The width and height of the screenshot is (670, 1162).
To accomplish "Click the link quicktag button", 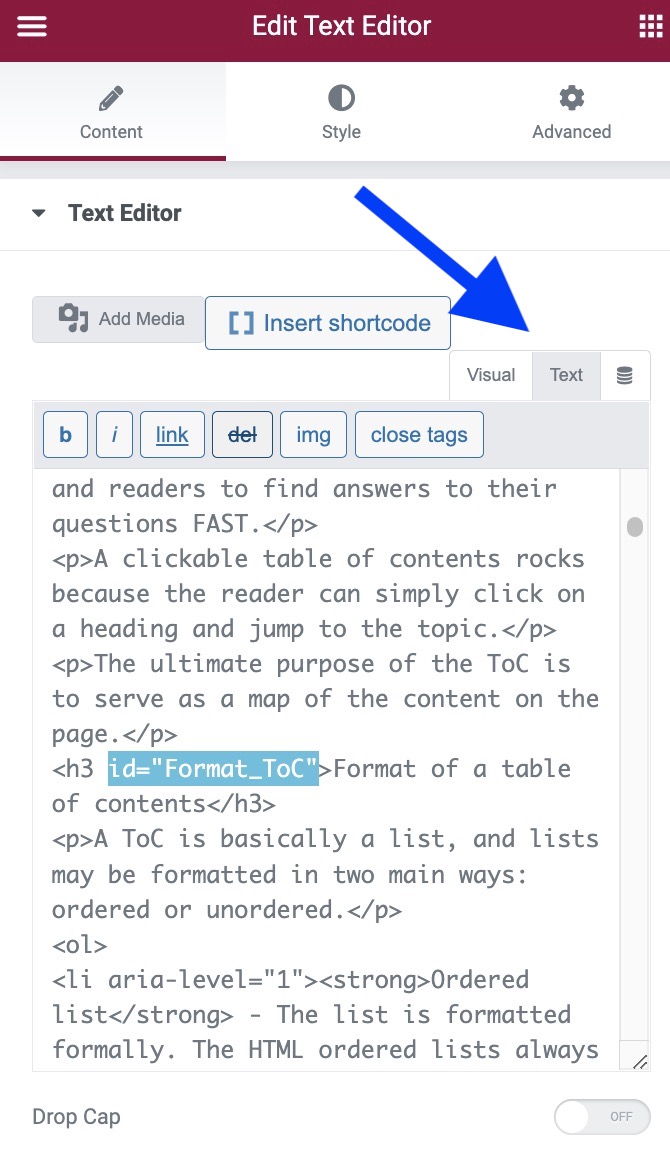I will pyautogui.click(x=172, y=435).
